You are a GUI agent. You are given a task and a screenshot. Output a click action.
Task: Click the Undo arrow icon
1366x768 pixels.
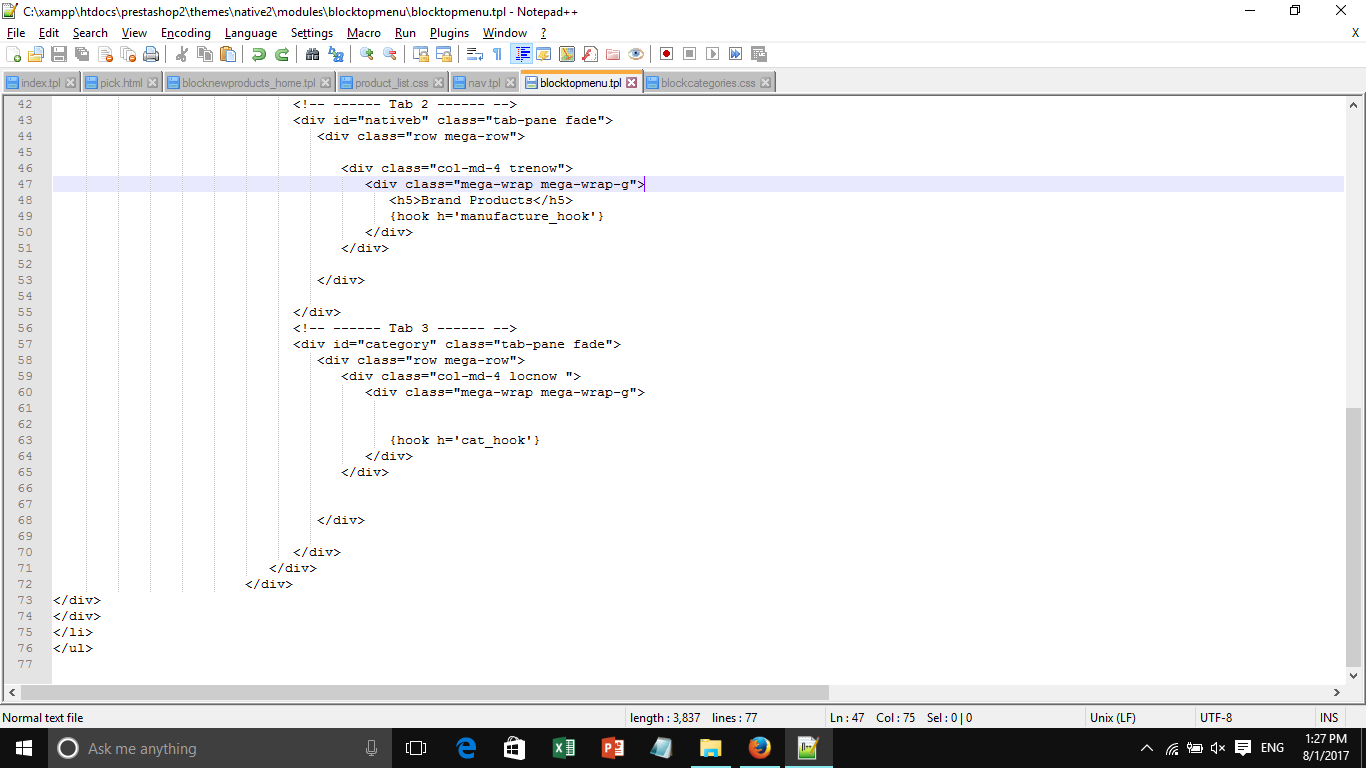point(259,54)
